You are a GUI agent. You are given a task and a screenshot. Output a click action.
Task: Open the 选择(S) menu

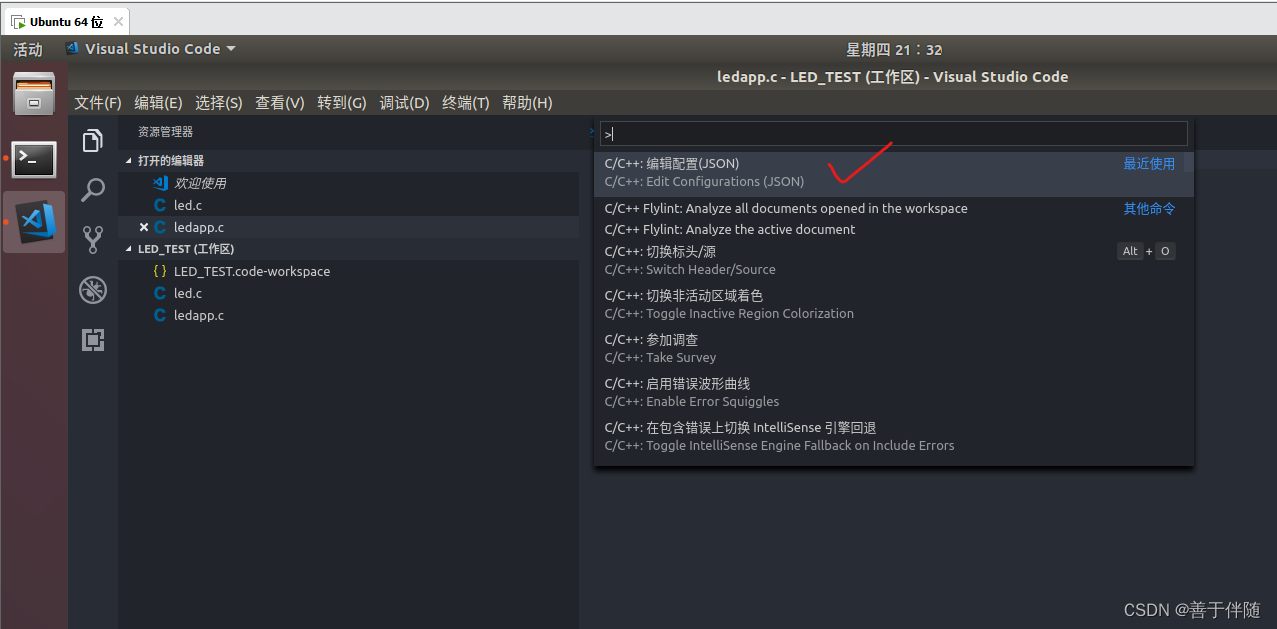[x=219, y=103]
